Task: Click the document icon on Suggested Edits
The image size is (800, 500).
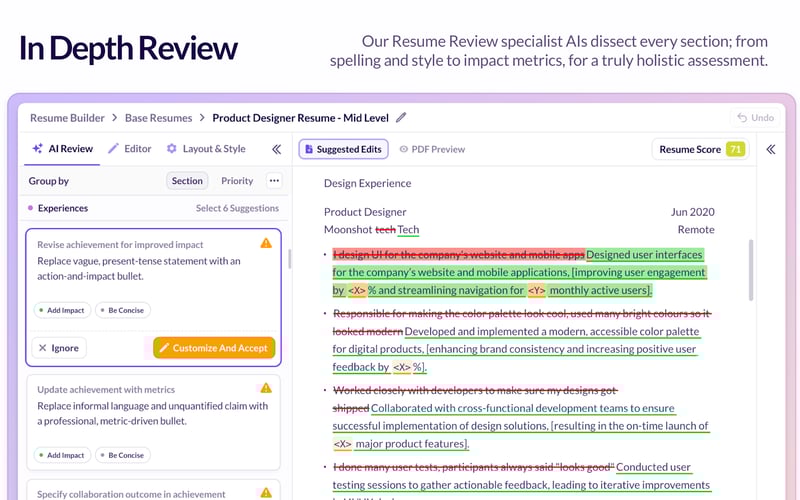Action: click(x=309, y=149)
